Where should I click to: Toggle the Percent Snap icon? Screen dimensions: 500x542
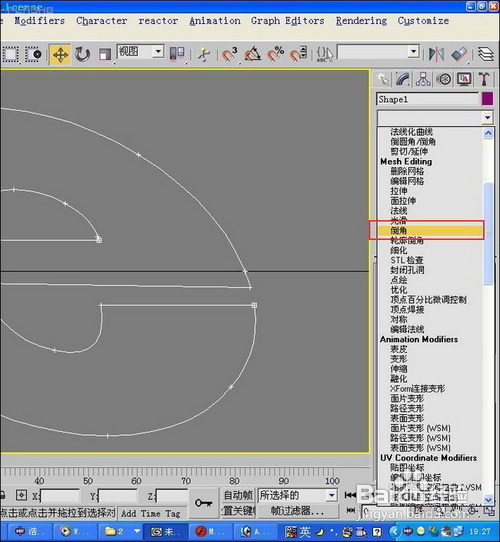[276, 54]
